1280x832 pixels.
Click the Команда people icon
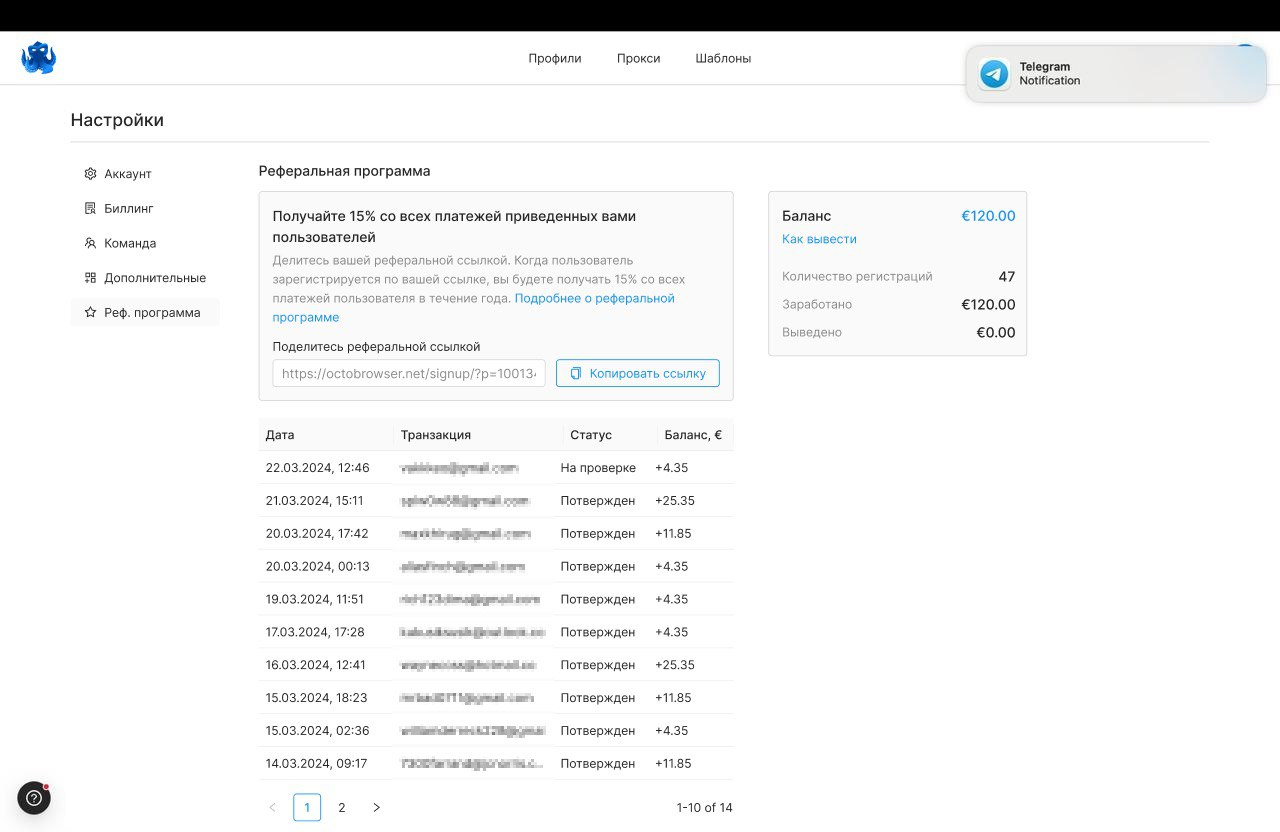[90, 243]
